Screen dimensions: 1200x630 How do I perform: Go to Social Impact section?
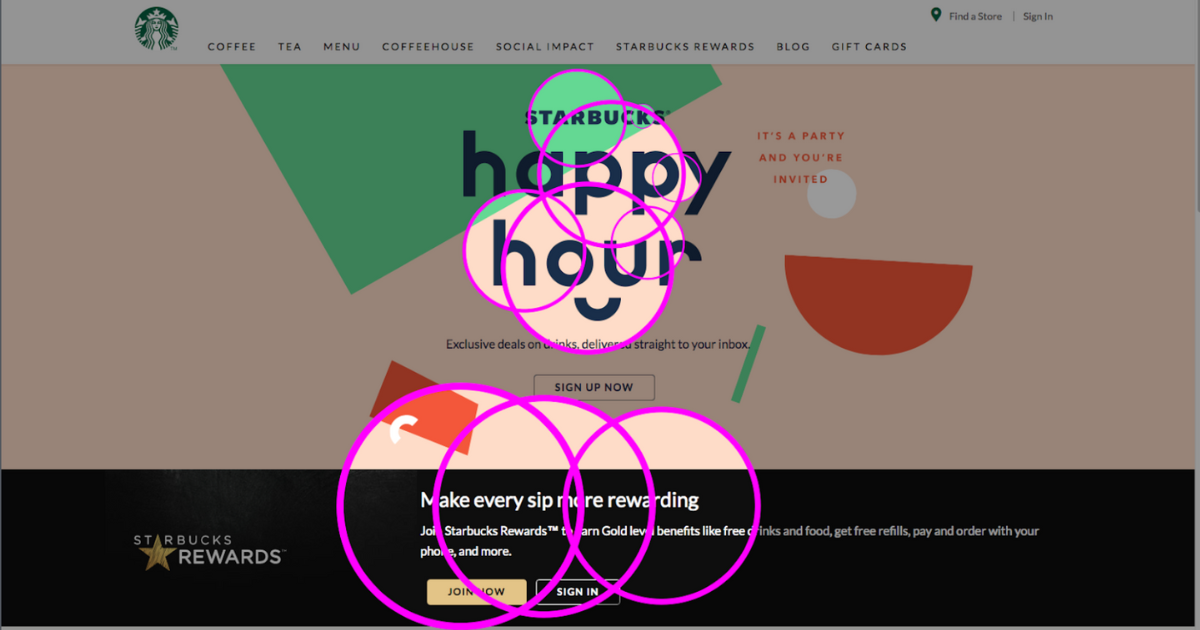pyautogui.click(x=545, y=47)
